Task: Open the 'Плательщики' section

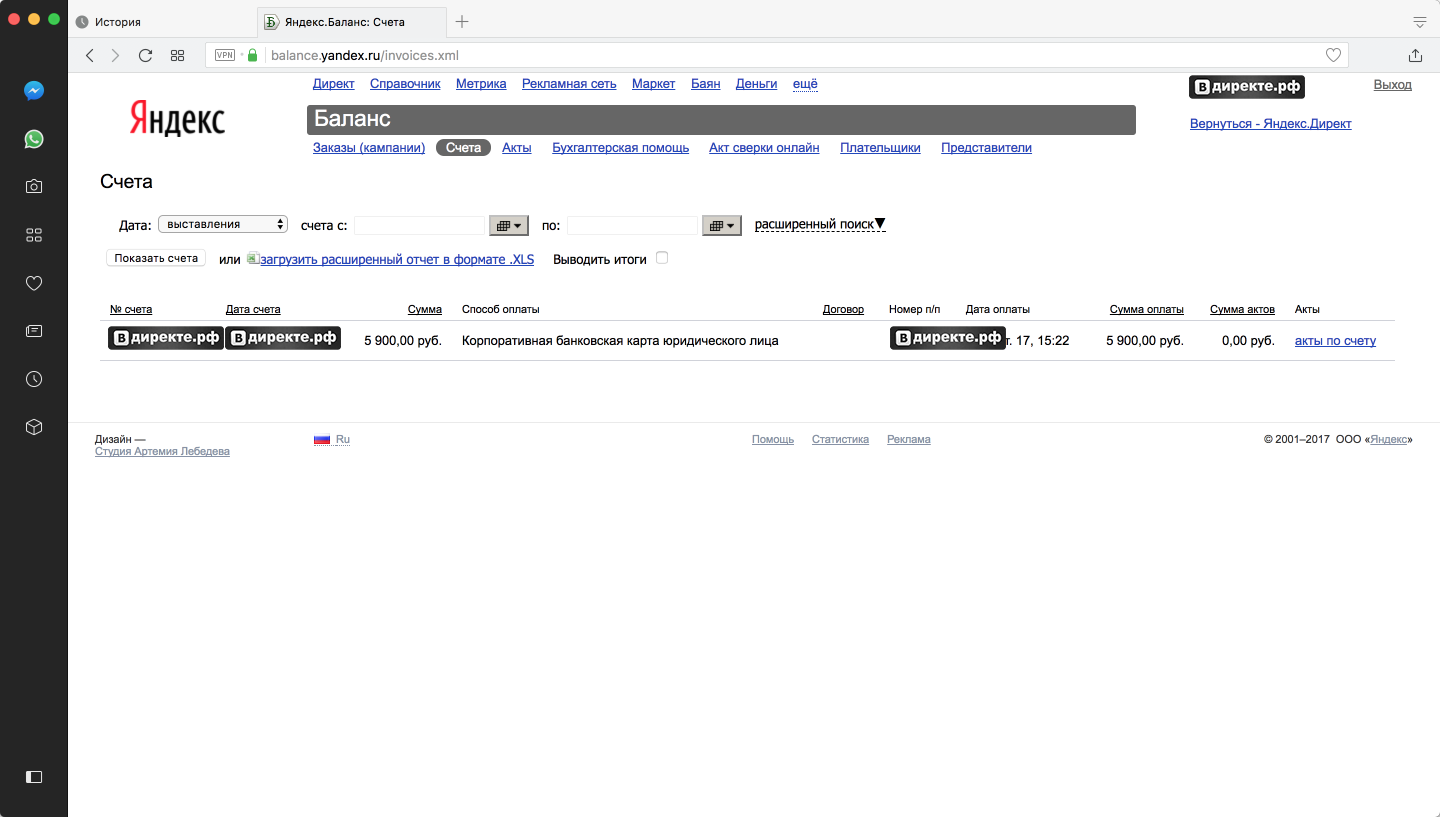Action: (x=880, y=148)
